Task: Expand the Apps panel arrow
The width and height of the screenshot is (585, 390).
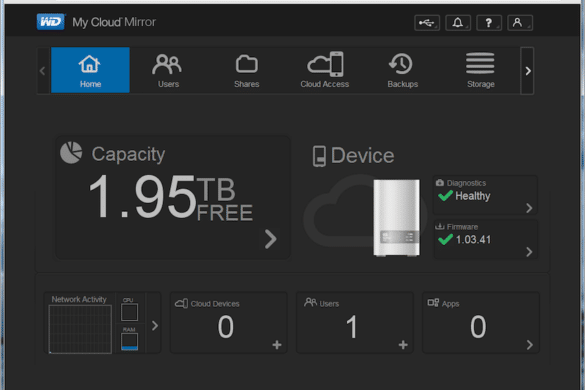Action: tap(529, 345)
